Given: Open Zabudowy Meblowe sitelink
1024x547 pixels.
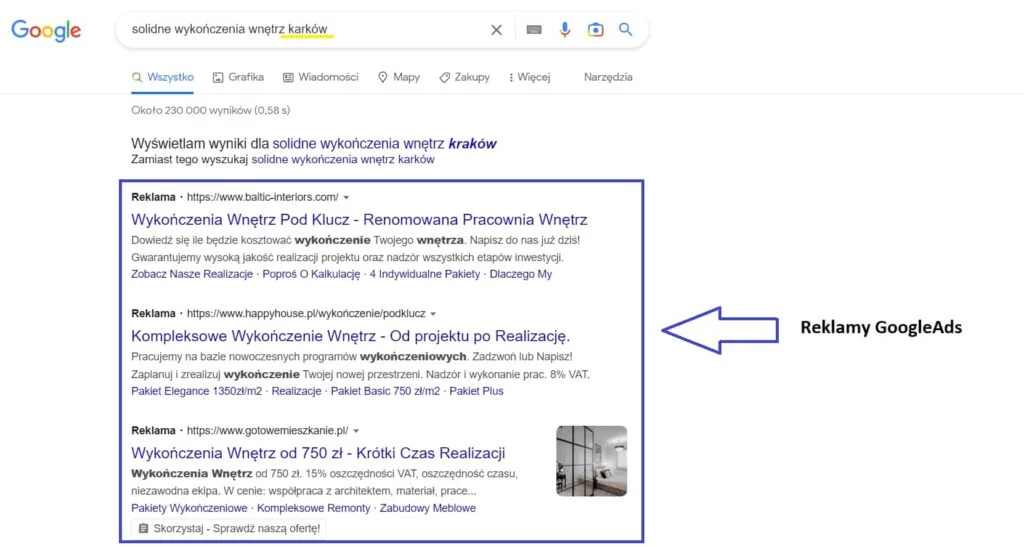Looking at the screenshot, I should (428, 508).
